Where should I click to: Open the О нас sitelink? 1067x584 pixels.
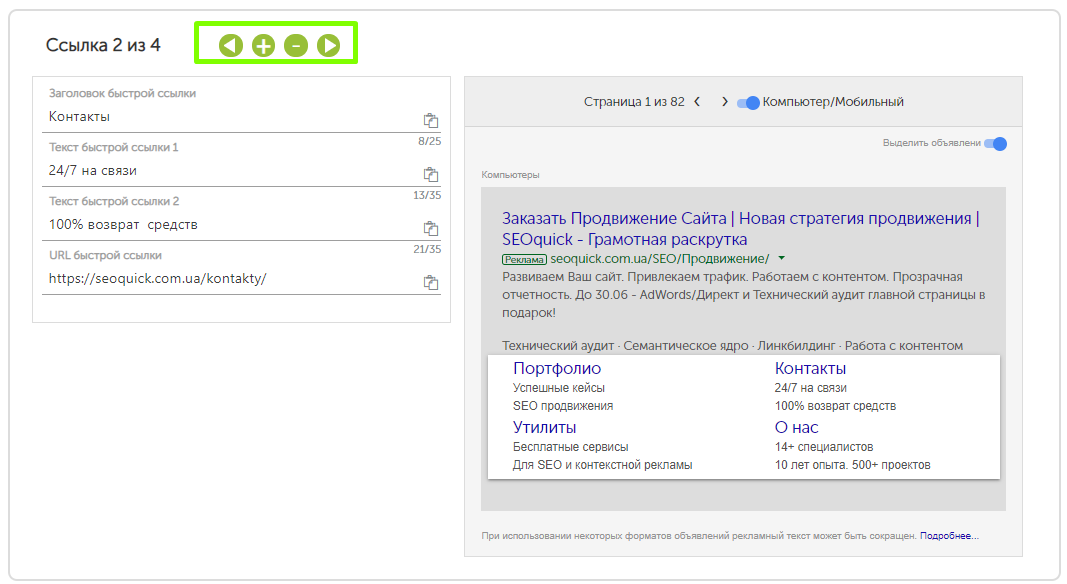[796, 427]
